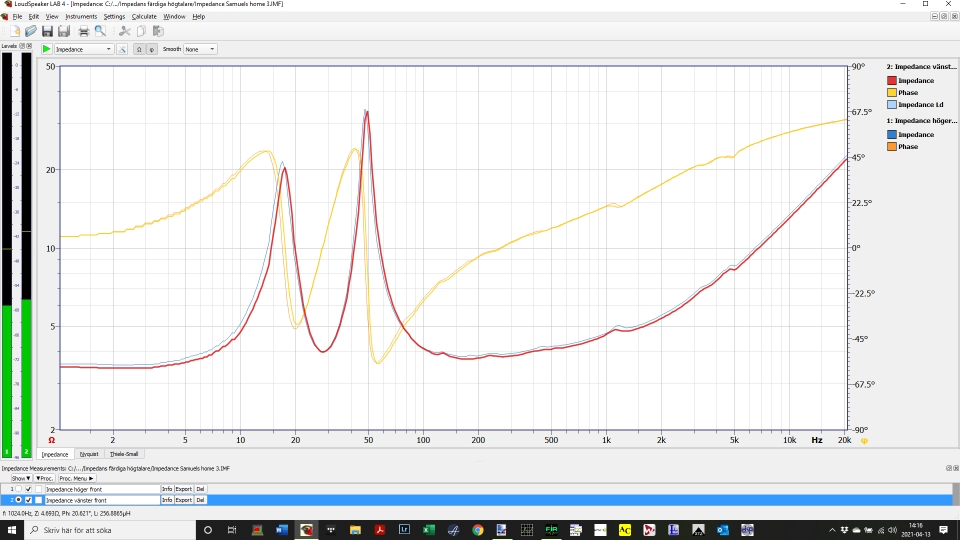Viewport: 960px width, 540px height.
Task: Open print preview magnifier icon
Action: point(100,31)
